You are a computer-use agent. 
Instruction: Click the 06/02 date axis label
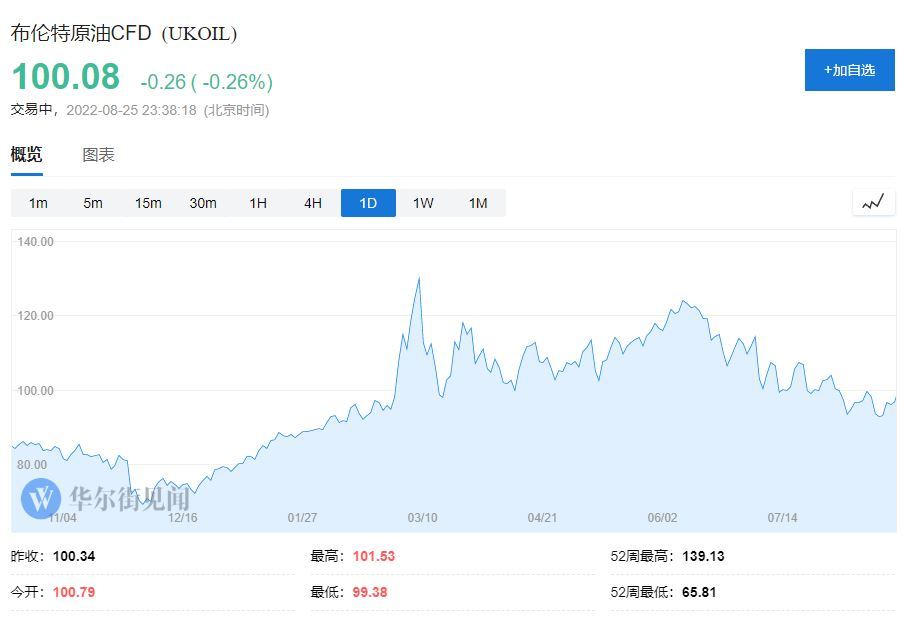pyautogui.click(x=662, y=518)
